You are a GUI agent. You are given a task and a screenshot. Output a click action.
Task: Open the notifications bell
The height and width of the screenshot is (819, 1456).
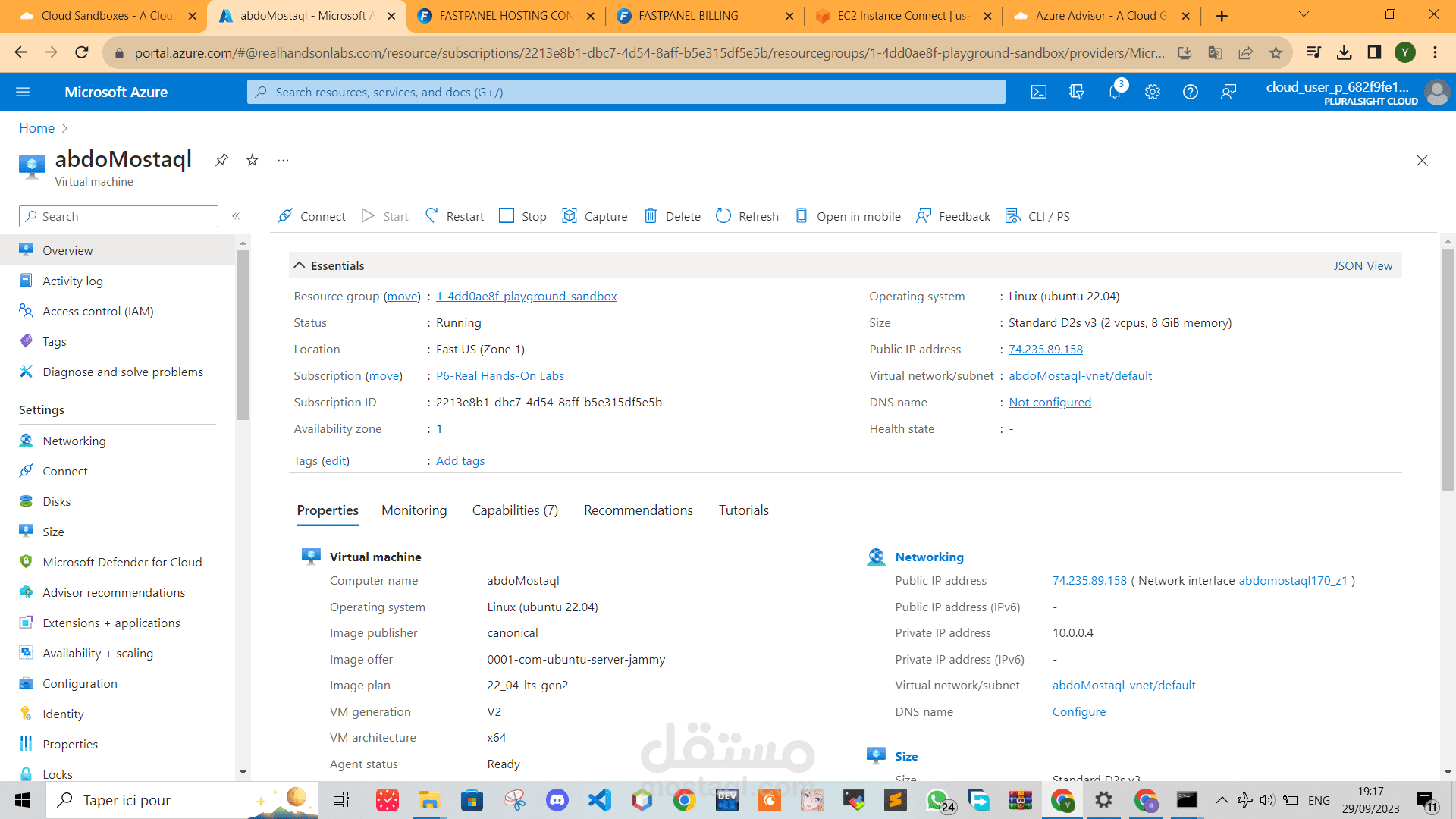click(1114, 92)
